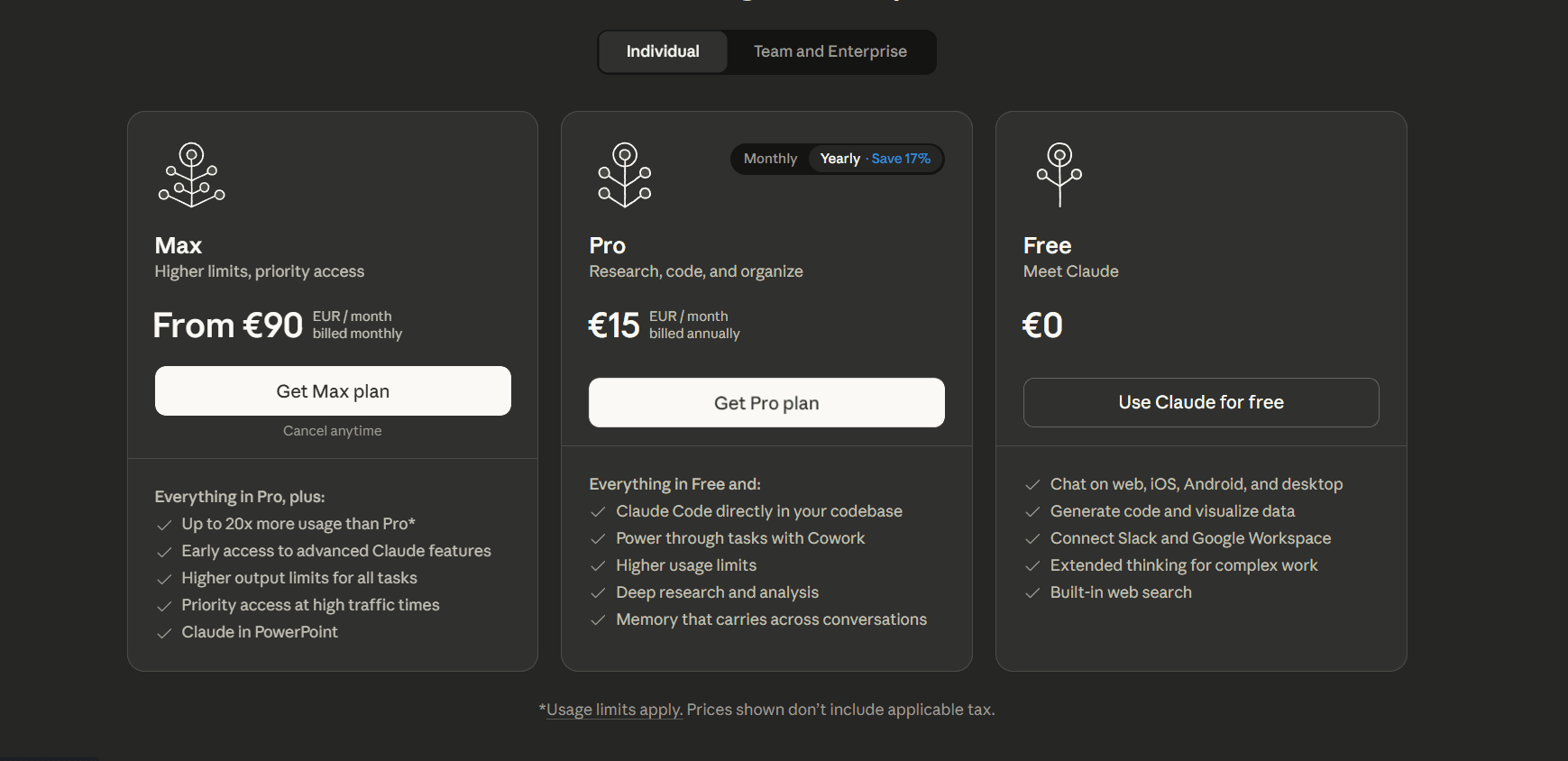Click checkmark beside Deep research and analysis
The width and height of the screenshot is (1568, 761).
598,593
